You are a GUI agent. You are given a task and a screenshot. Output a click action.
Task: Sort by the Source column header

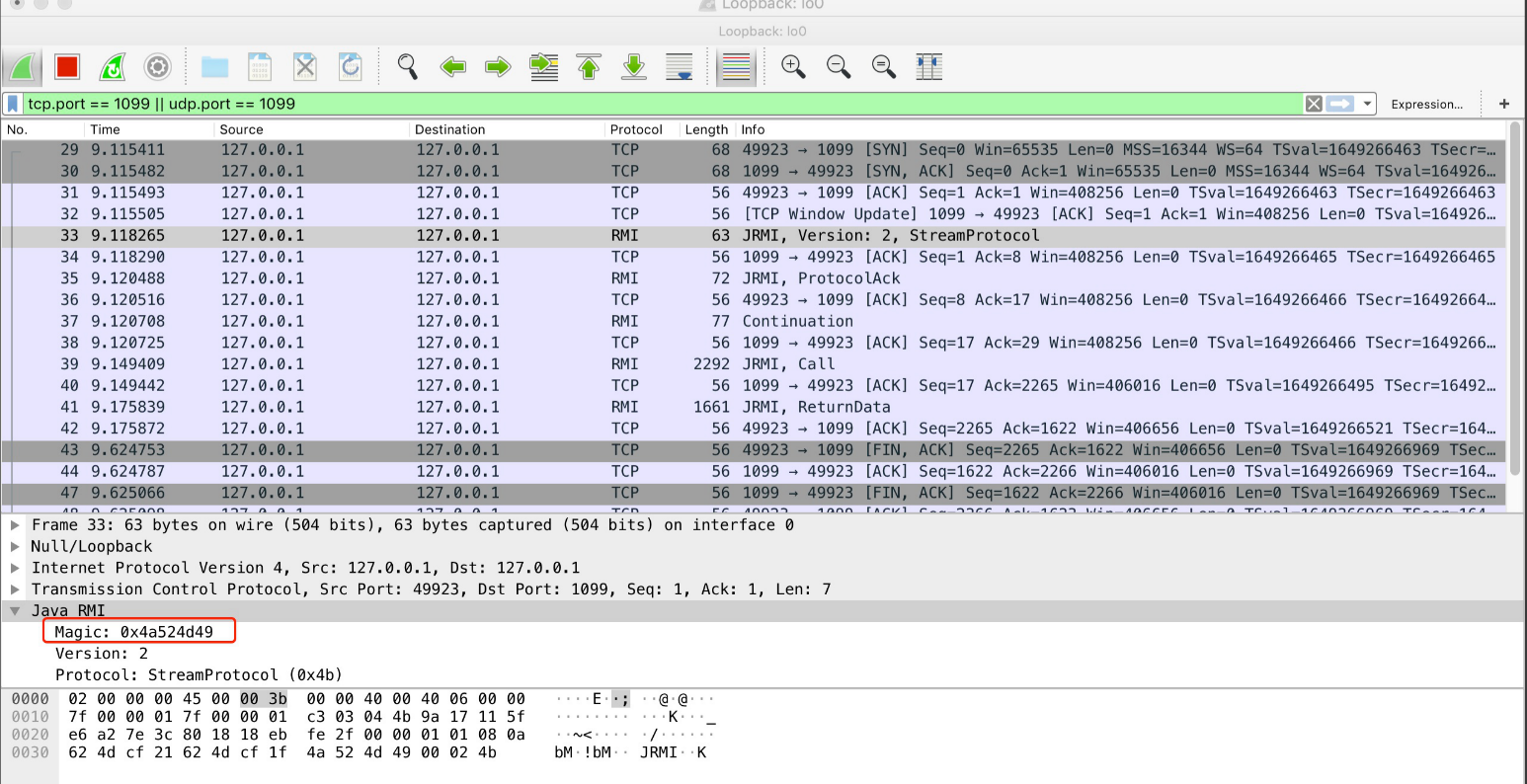tap(311, 129)
